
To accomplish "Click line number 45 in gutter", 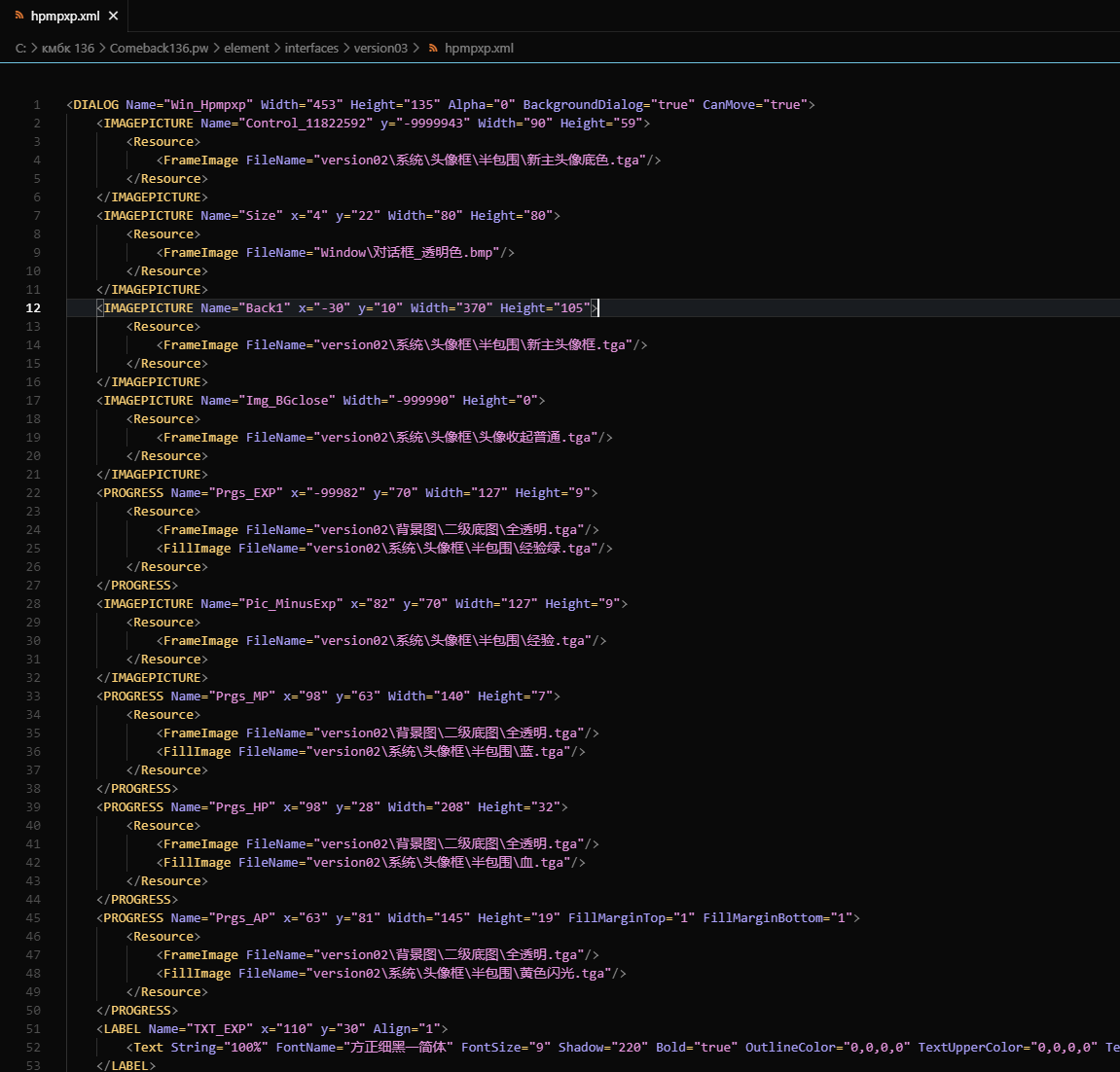I will (x=34, y=917).
